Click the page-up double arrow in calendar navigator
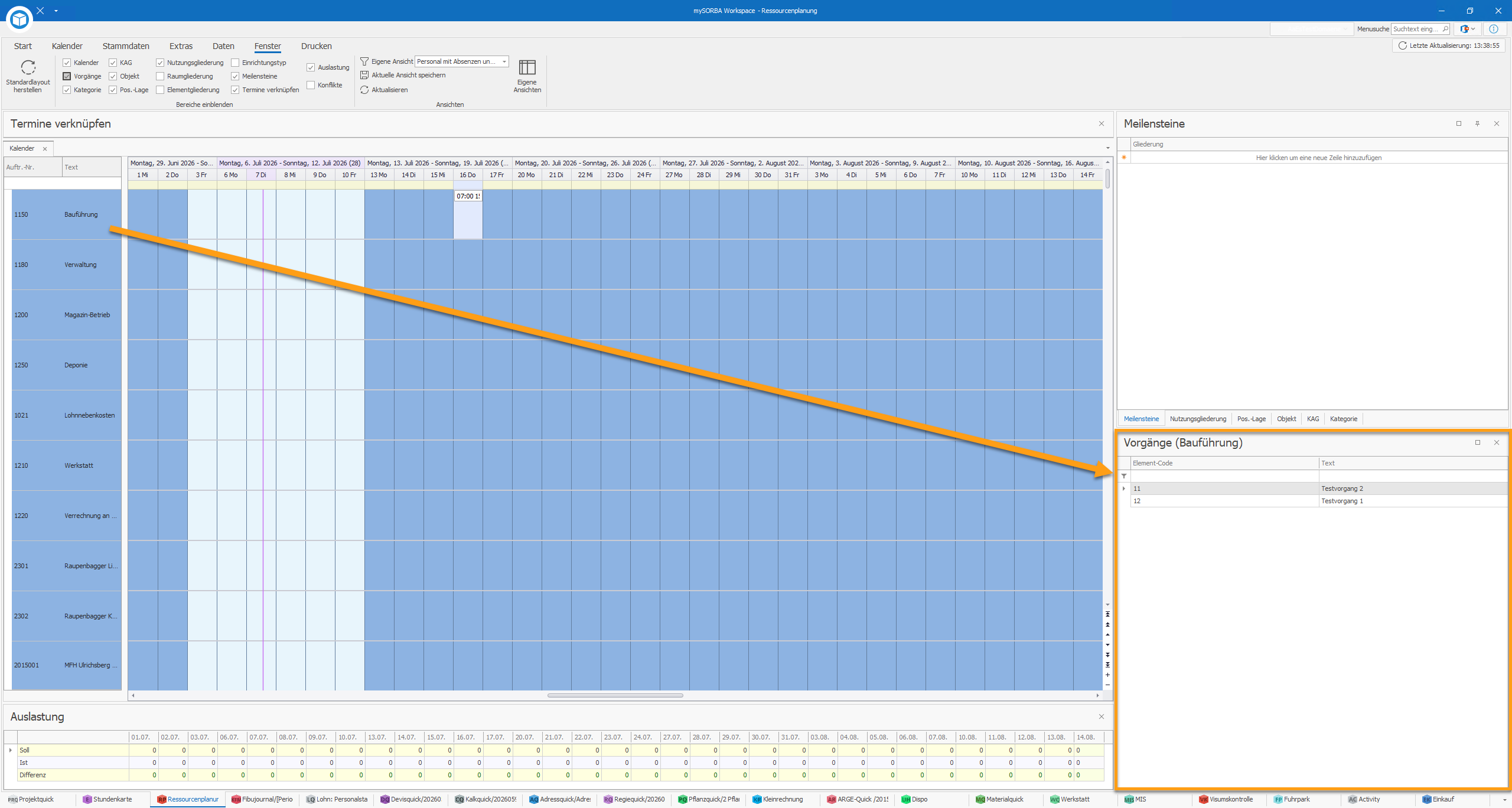1512x808 pixels. tap(1107, 624)
